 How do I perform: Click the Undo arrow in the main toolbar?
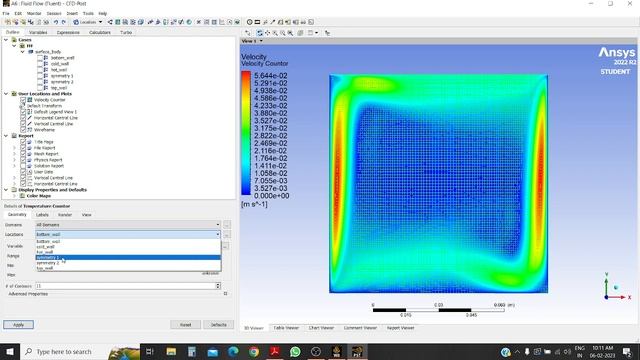click(x=56, y=22)
